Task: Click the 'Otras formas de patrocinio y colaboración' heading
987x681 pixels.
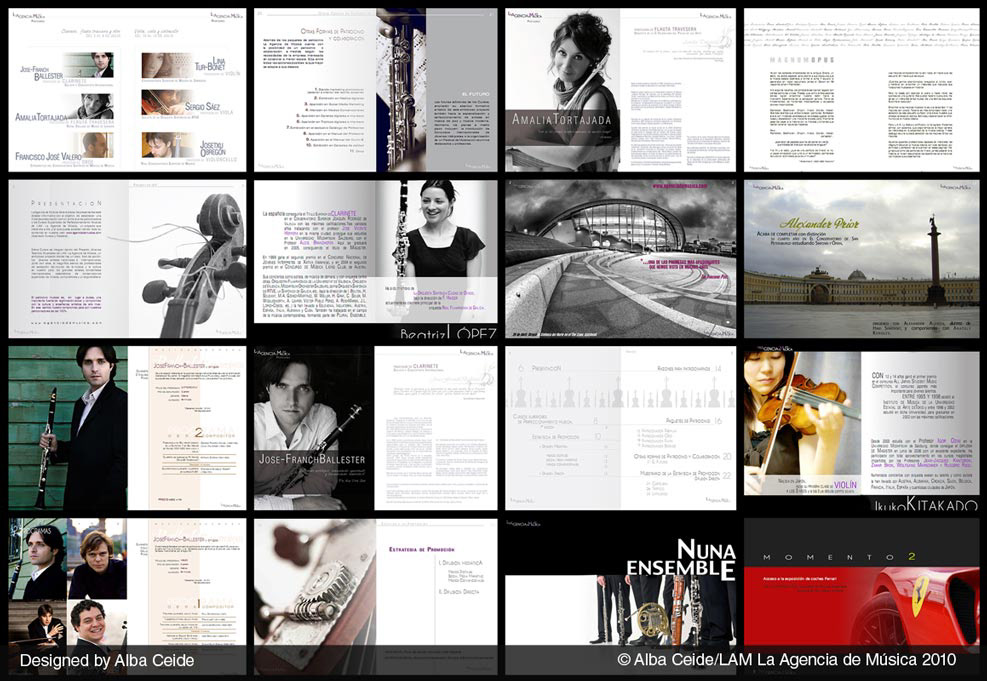Action: [x=332, y=35]
